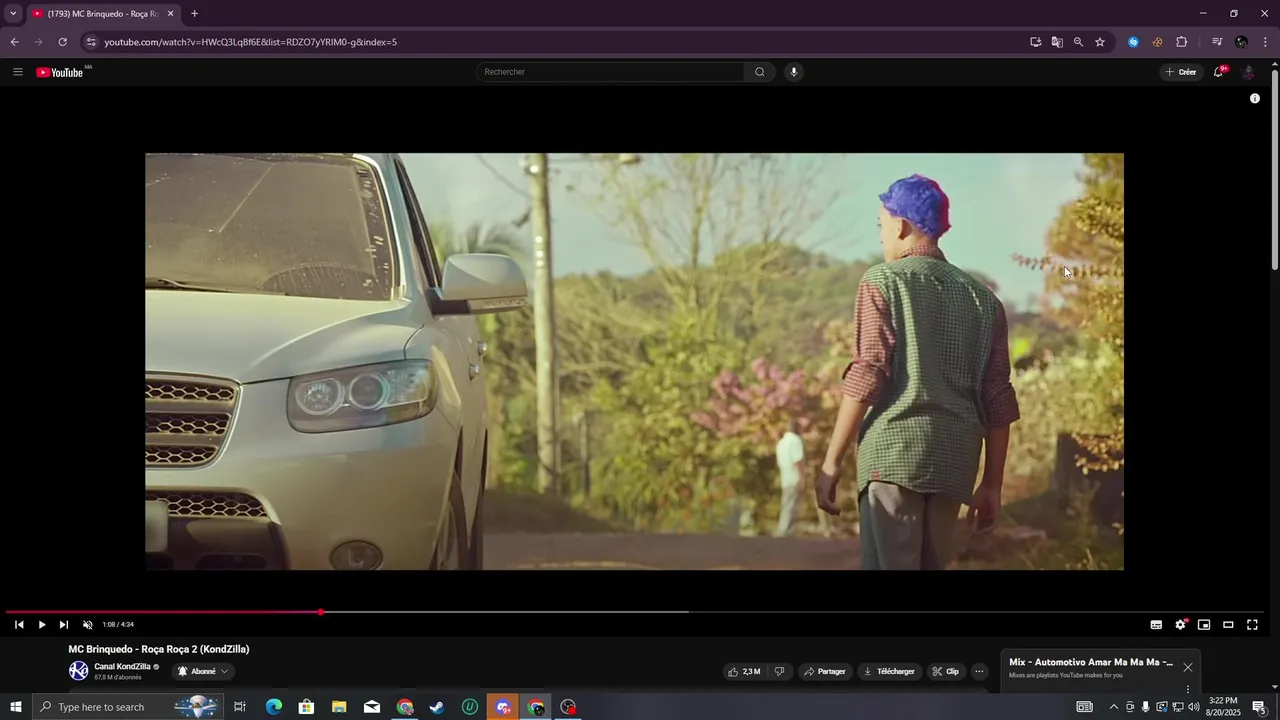Open Shazam browser extension
This screenshot has width=1280, height=720.
pyautogui.click(x=1133, y=42)
